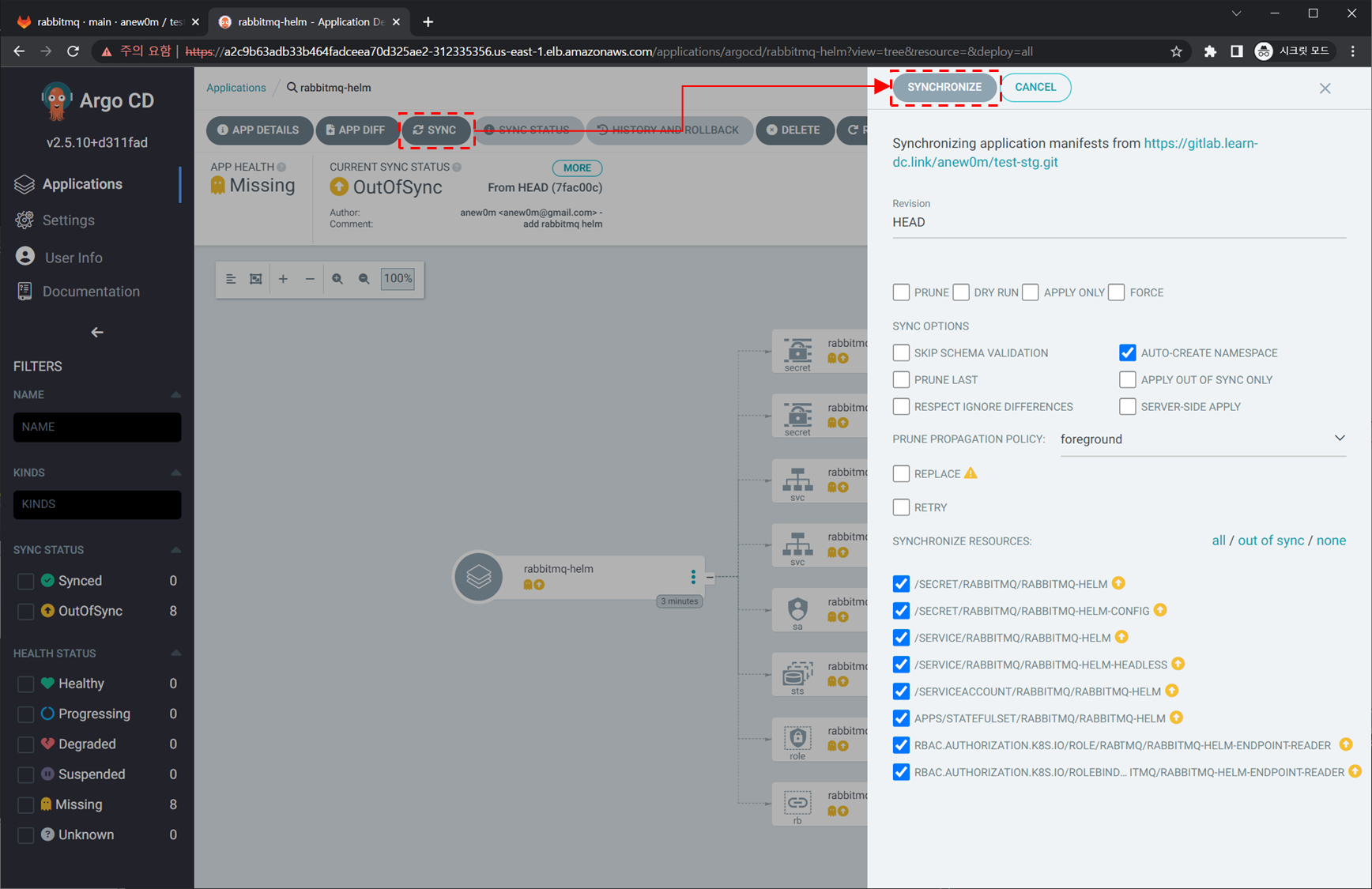This screenshot has height=889, width=1372.
Task: Enable the PRUNE checkbox
Action: [x=901, y=292]
